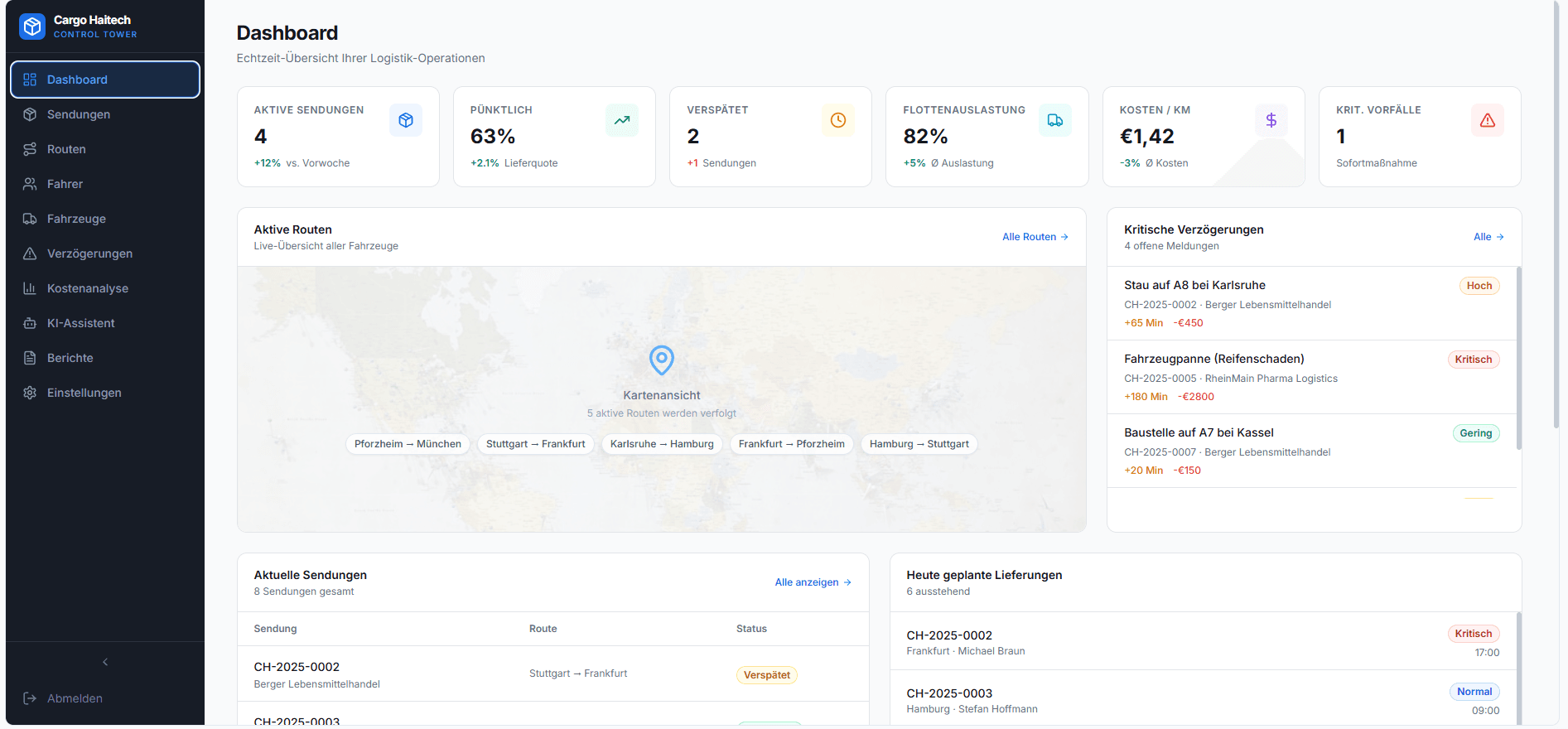Open the Fahrer section
Screen dimensions: 1568x729
point(105,184)
